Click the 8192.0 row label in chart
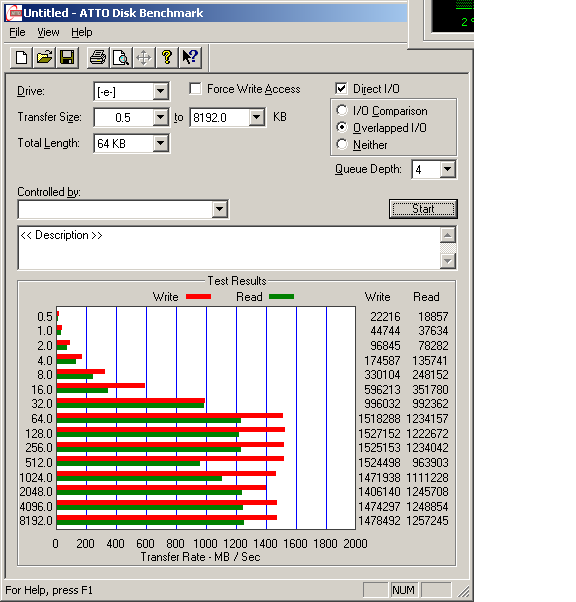The image size is (576, 602). [x=36, y=521]
